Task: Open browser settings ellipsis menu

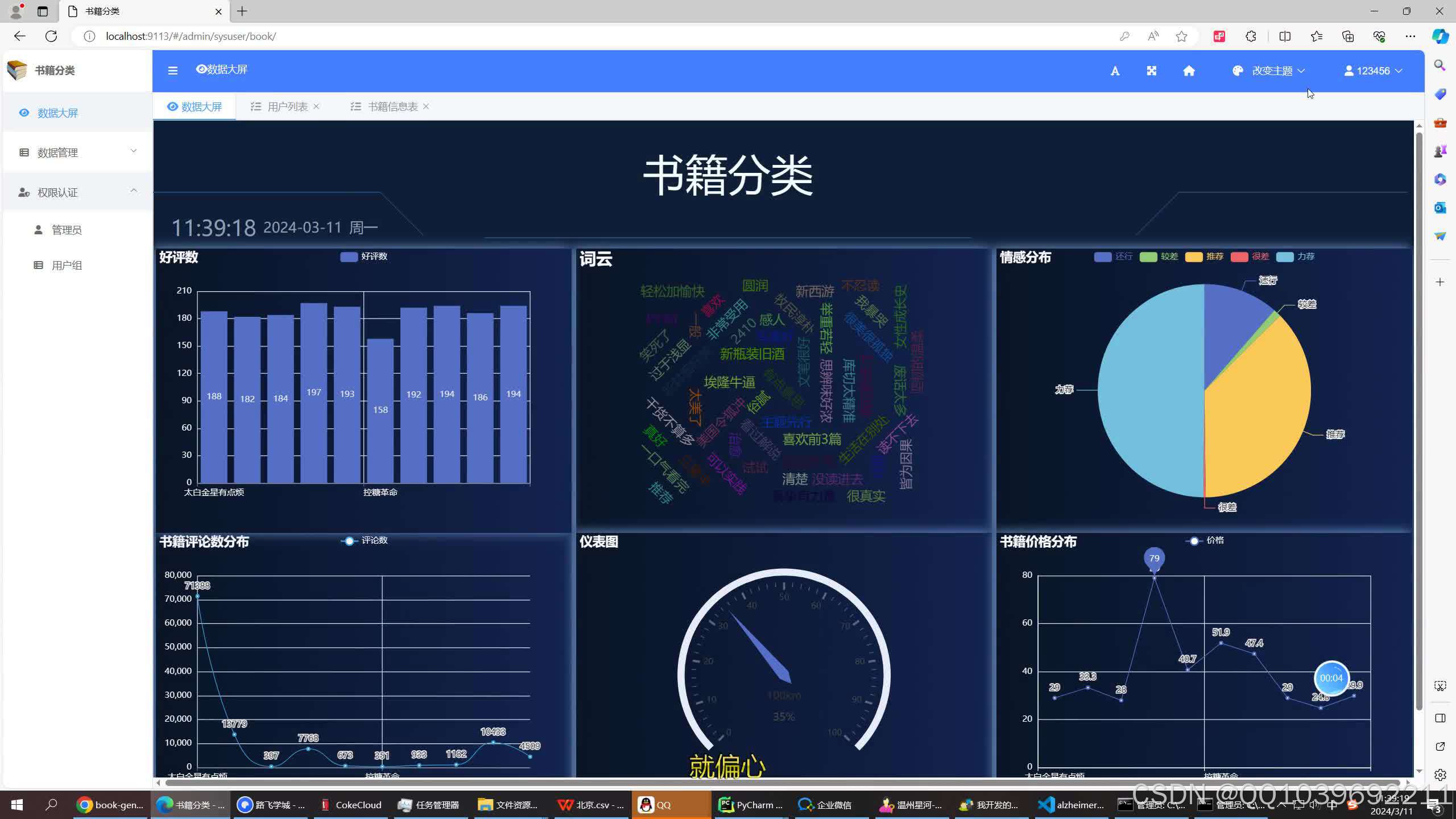Action: (x=1410, y=36)
